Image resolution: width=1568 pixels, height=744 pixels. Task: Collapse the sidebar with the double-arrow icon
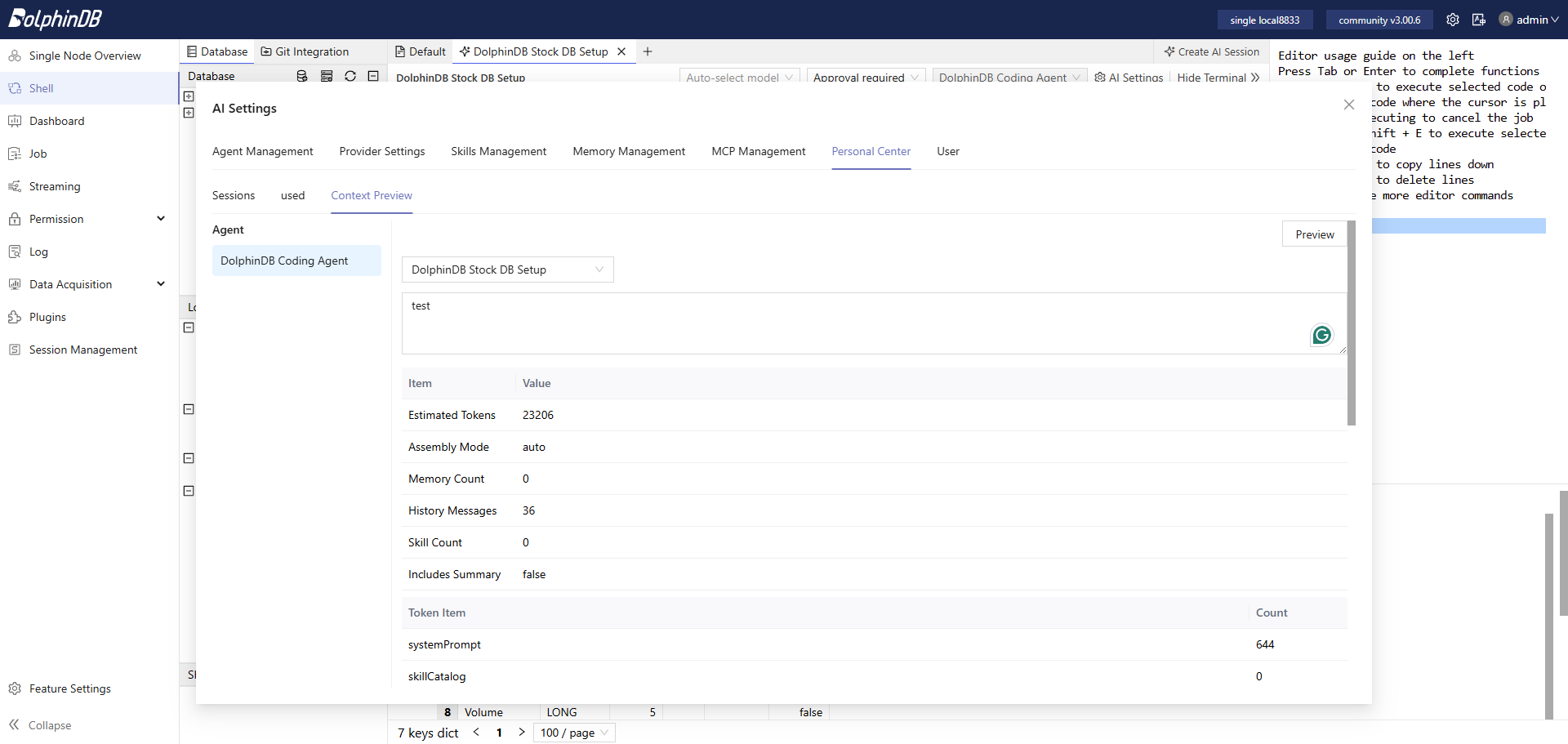(x=15, y=725)
